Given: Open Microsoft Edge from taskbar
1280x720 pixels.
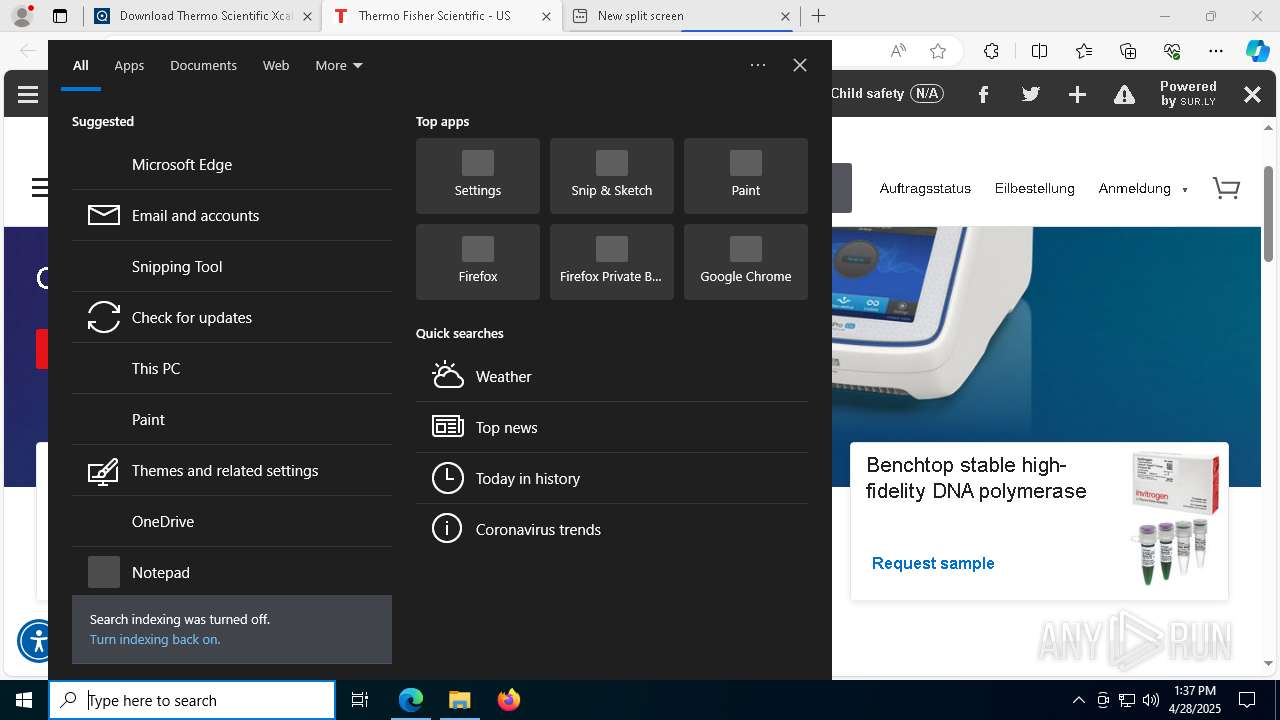Looking at the screenshot, I should coord(411,700).
